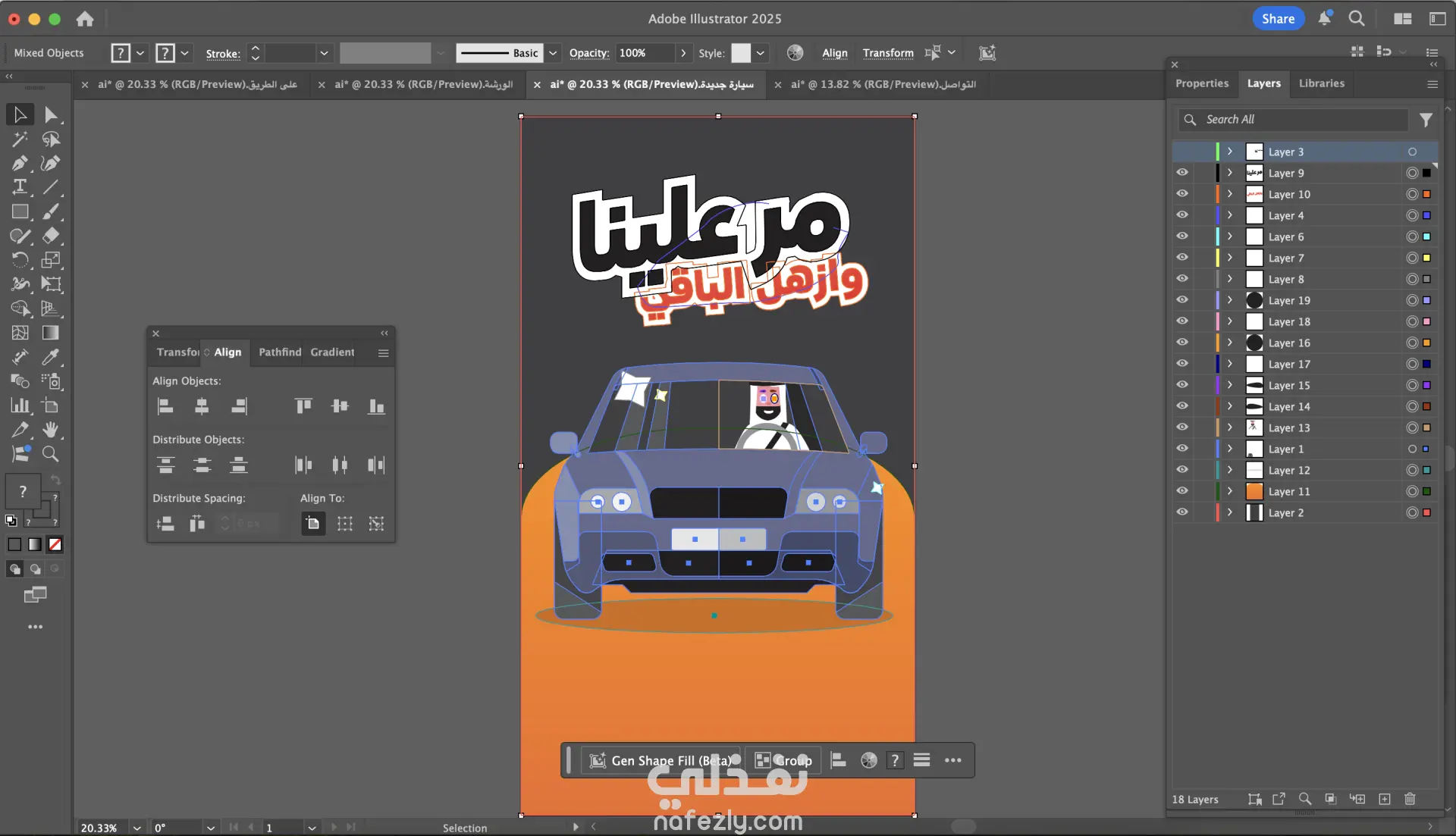The width and height of the screenshot is (1456, 836).
Task: Click the Style color swatch
Action: click(x=741, y=53)
